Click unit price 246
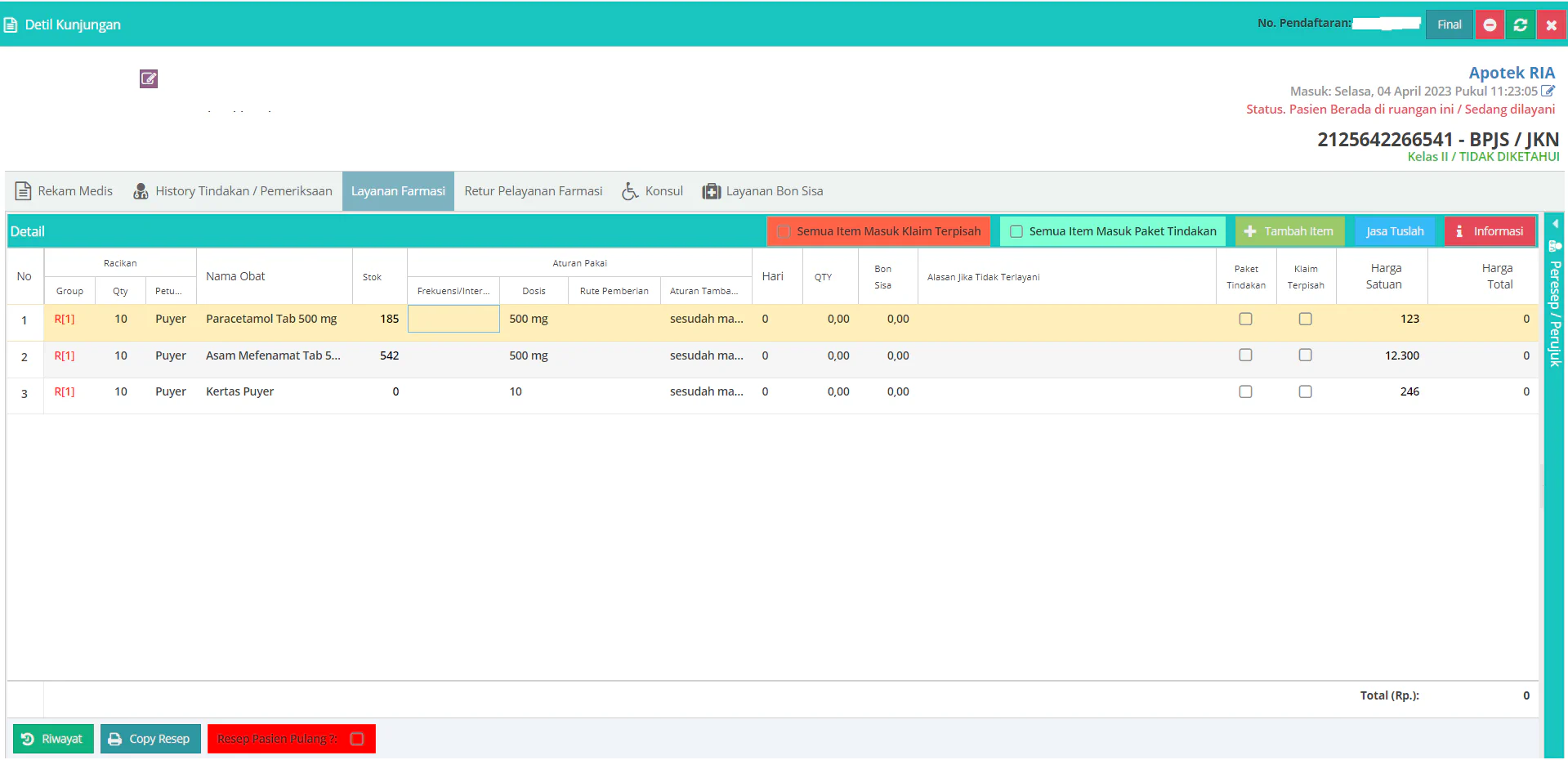This screenshot has width=1568, height=760. 1409,391
